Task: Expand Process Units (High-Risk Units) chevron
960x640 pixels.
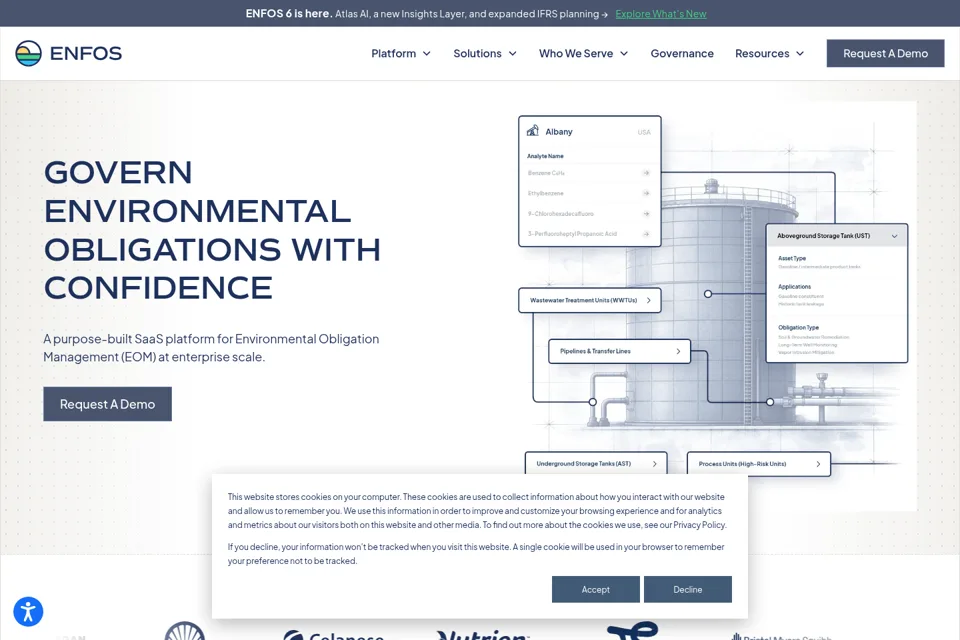Action: [x=818, y=464]
